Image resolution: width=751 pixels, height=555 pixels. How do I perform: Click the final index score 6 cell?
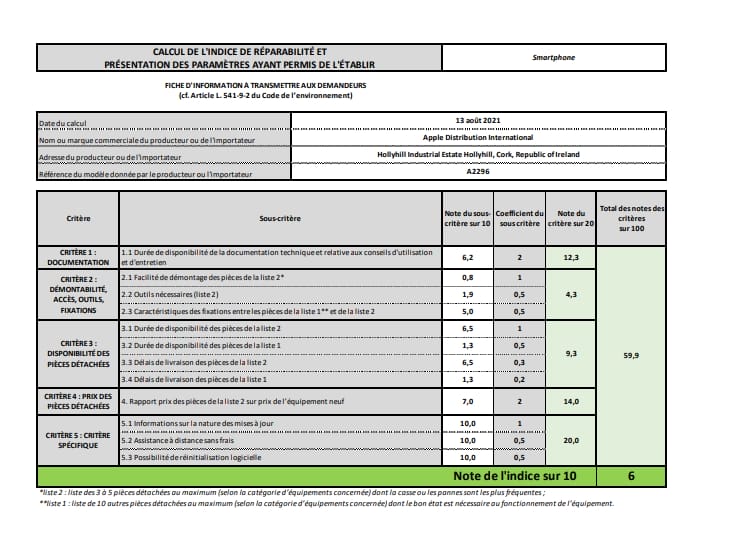point(631,476)
